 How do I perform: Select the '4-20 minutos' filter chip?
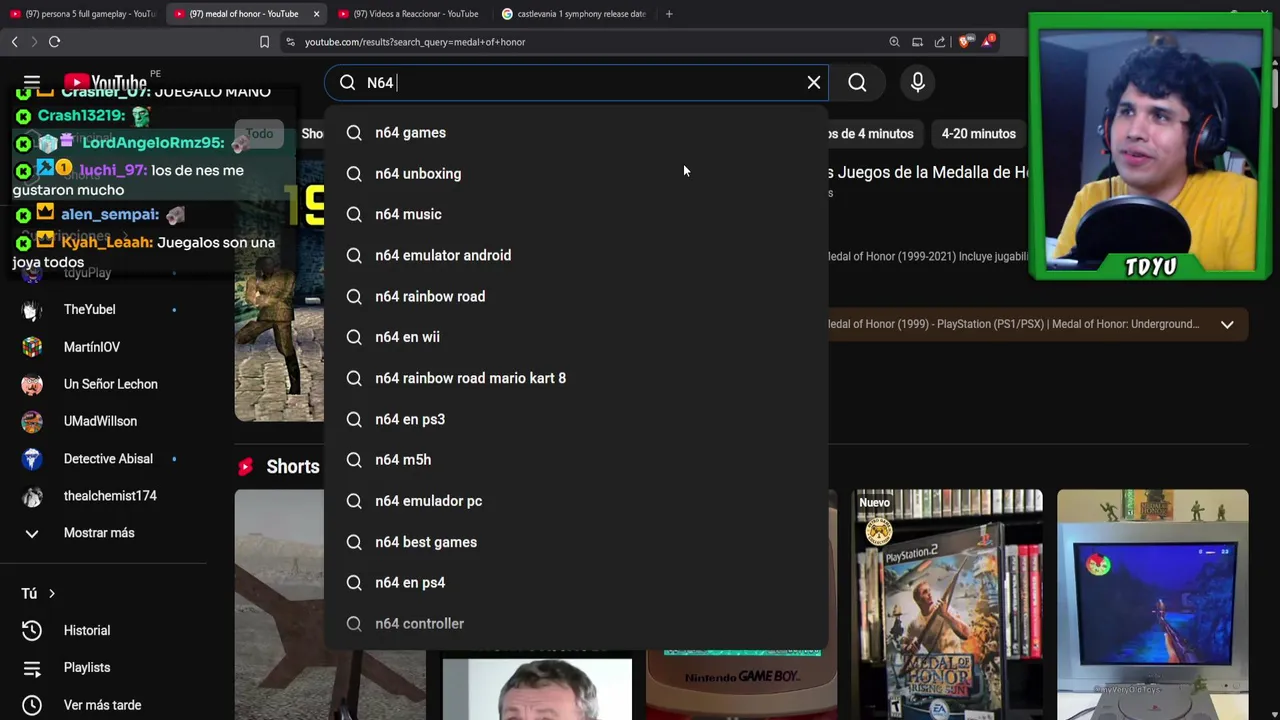(x=978, y=134)
